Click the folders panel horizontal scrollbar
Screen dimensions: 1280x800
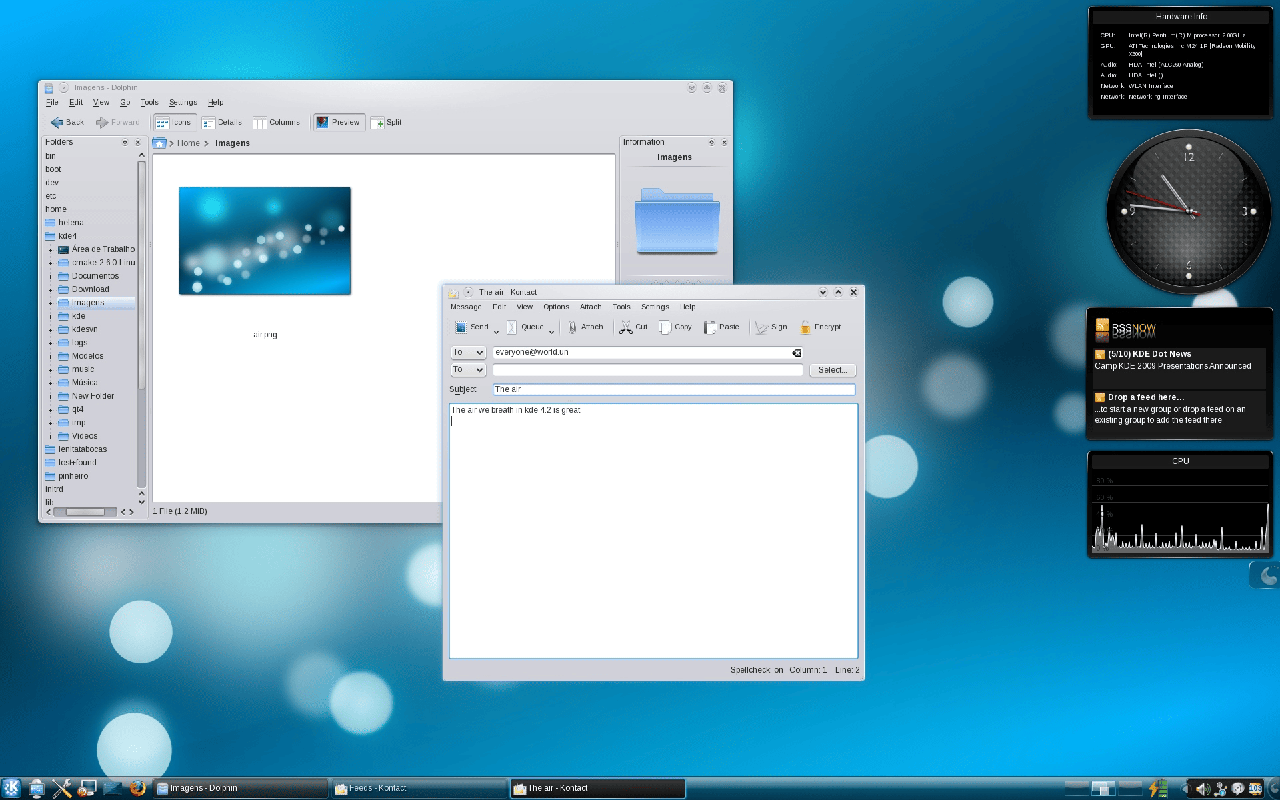click(x=85, y=512)
